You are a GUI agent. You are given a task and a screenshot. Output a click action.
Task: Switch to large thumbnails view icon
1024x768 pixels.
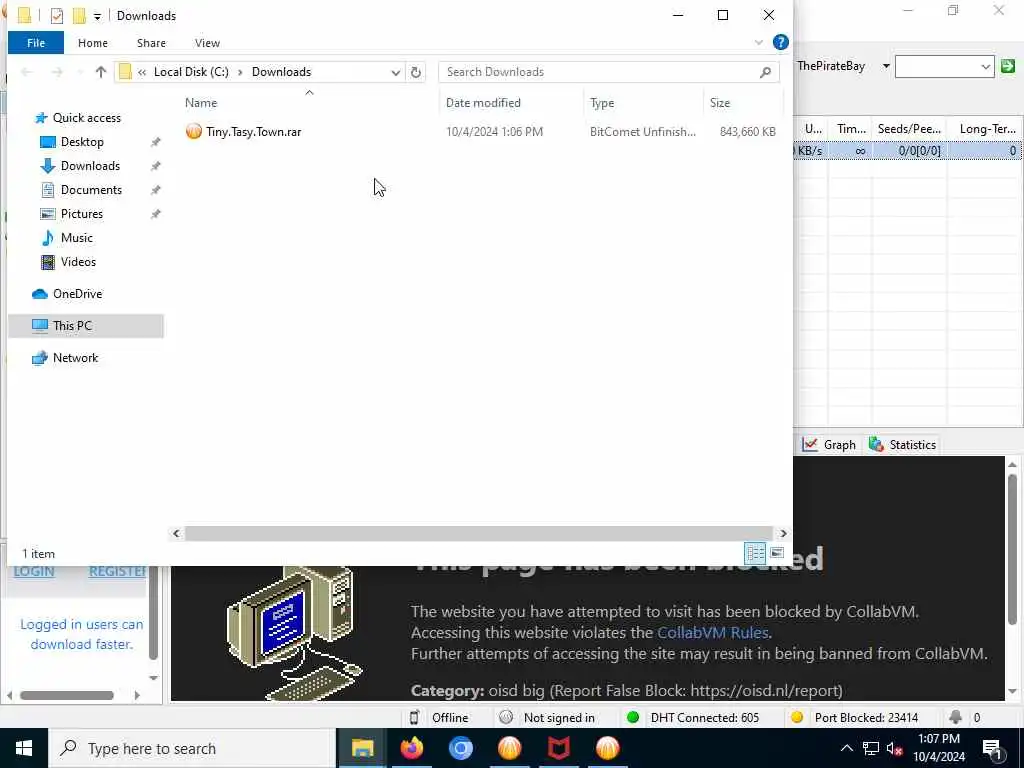[777, 554]
